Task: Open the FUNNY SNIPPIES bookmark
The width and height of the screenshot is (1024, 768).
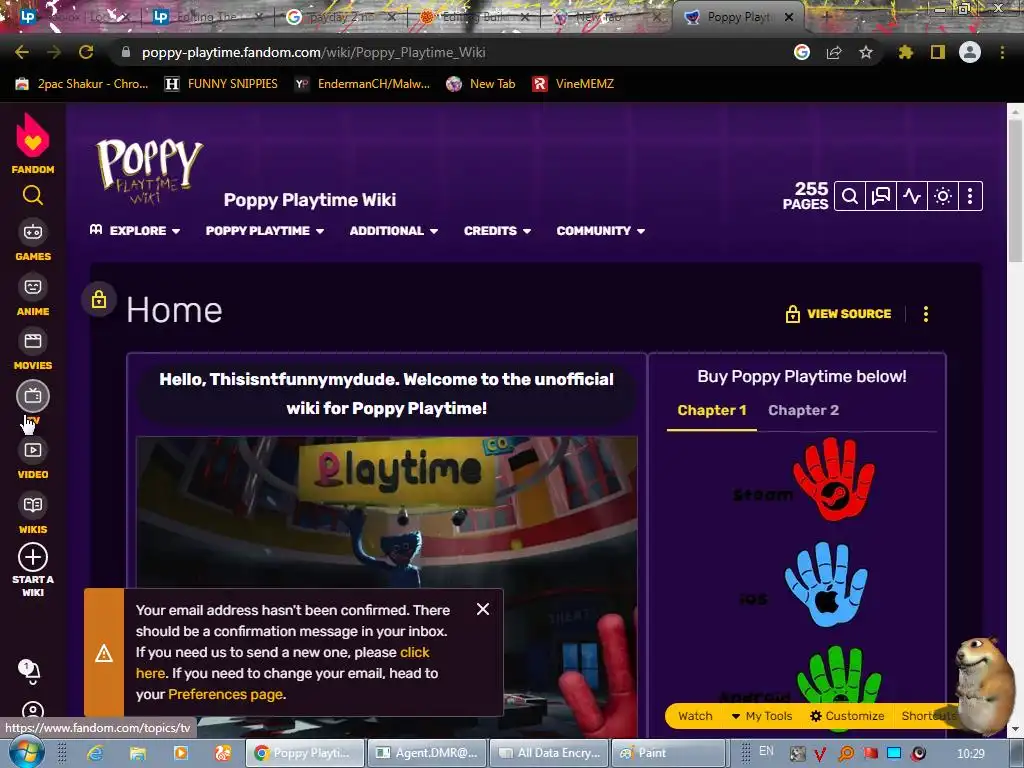Action: point(221,84)
